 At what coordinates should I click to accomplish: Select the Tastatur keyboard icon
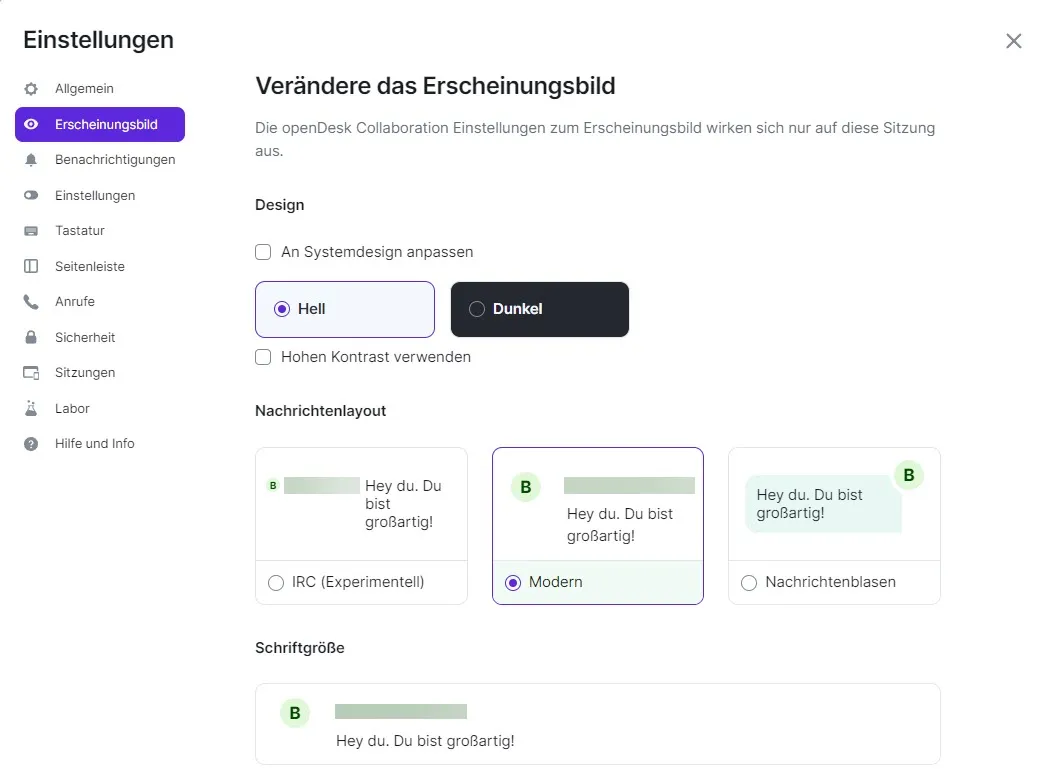31,230
